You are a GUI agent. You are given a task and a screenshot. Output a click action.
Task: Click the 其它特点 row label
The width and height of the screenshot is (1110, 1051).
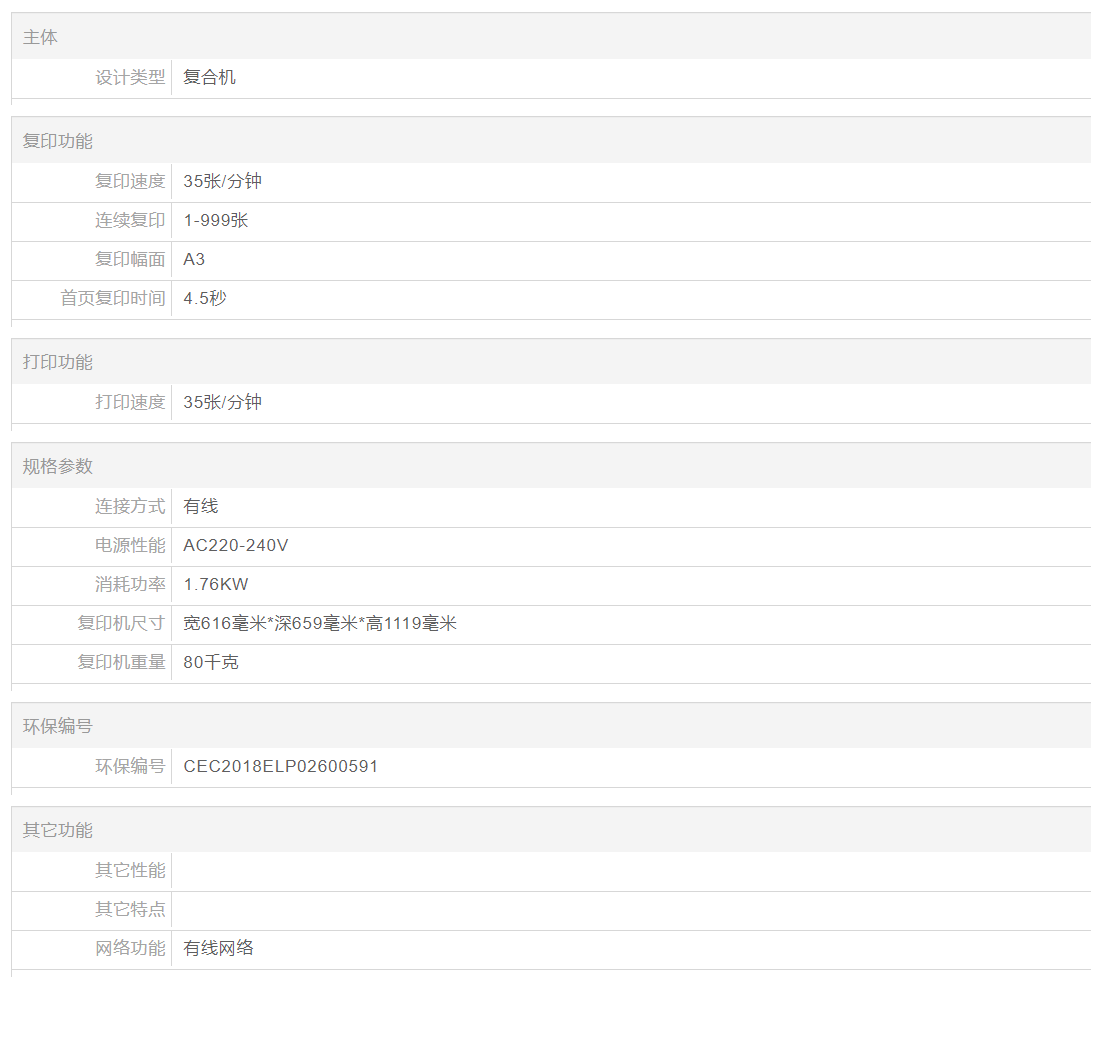(x=130, y=909)
